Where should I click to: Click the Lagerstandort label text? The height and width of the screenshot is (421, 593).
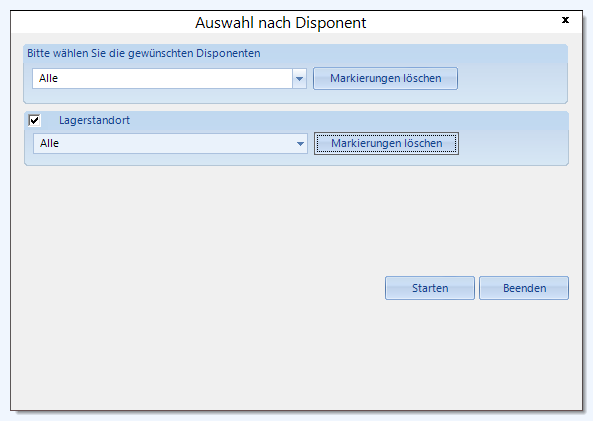coord(94,121)
